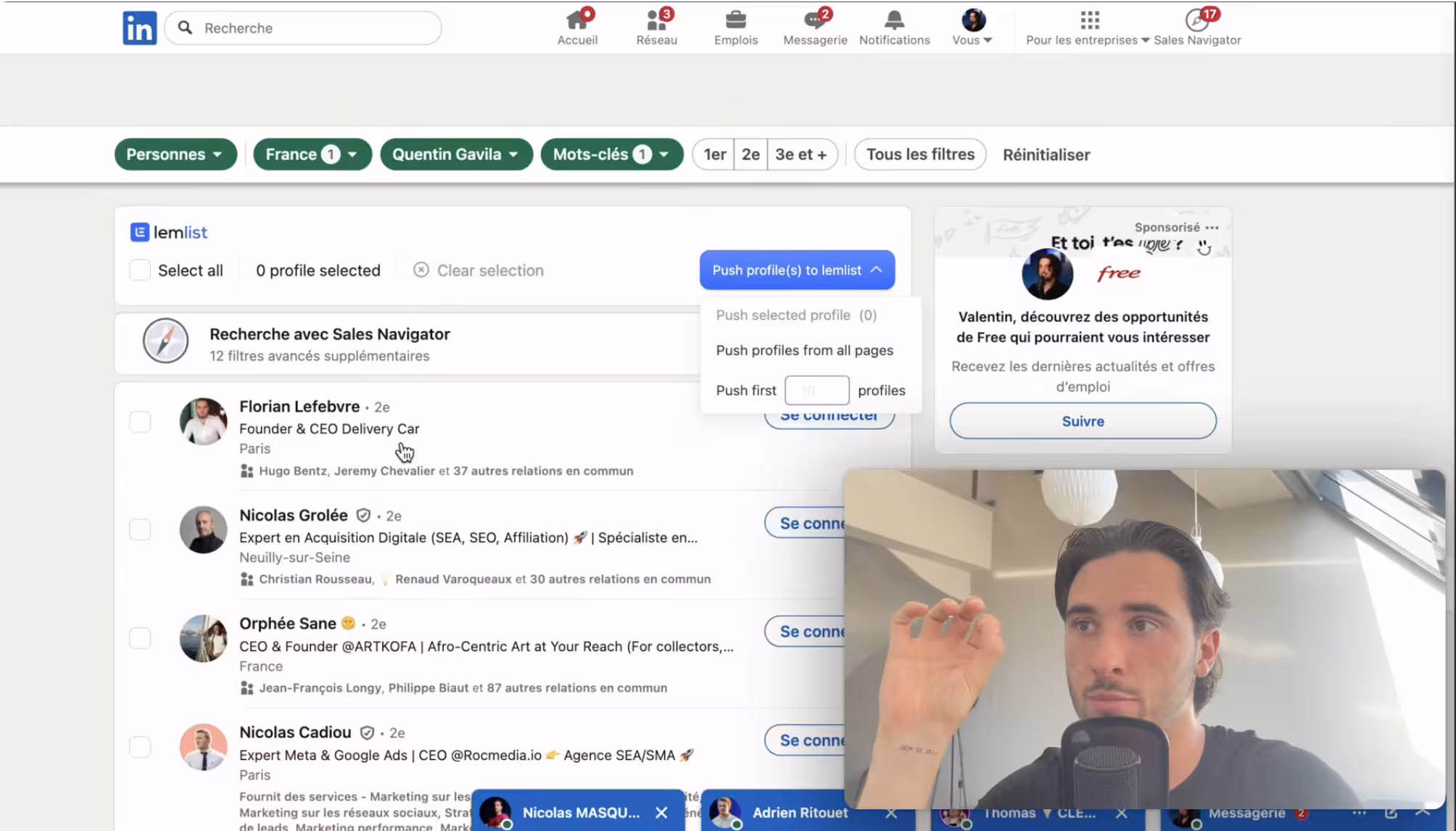Open Pour les entreprises grid icon
The width and height of the screenshot is (1456, 831).
point(1089,20)
